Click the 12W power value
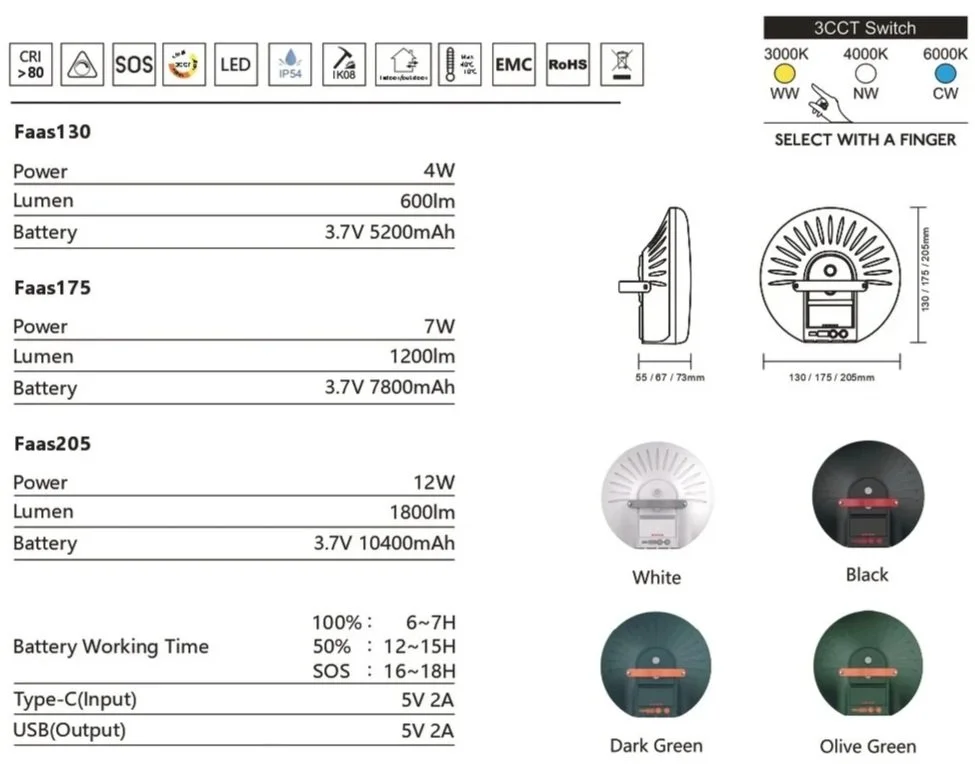The width and height of the screenshot is (975, 764). 434,482
